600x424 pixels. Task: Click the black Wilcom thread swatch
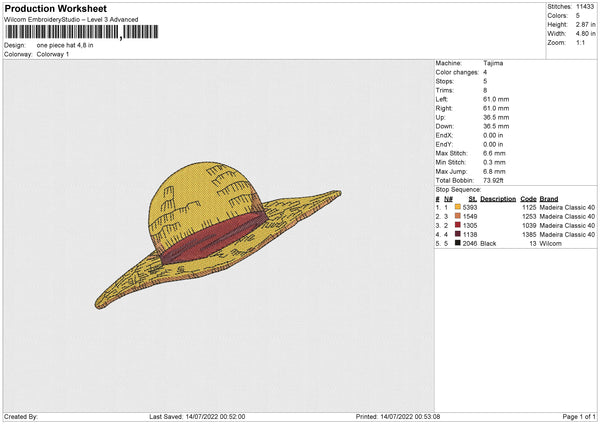click(457, 243)
